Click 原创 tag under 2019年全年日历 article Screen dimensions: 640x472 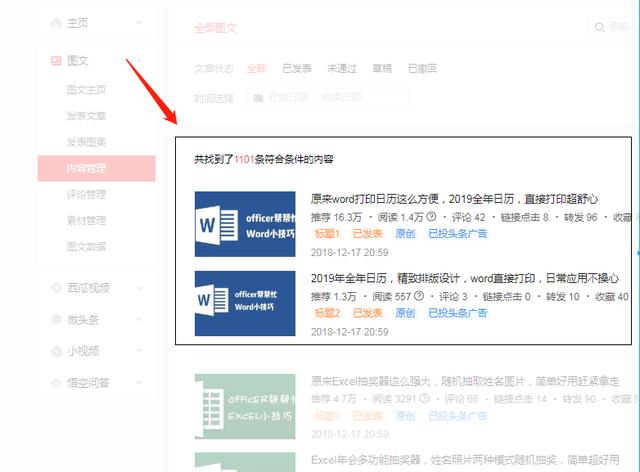[405, 313]
